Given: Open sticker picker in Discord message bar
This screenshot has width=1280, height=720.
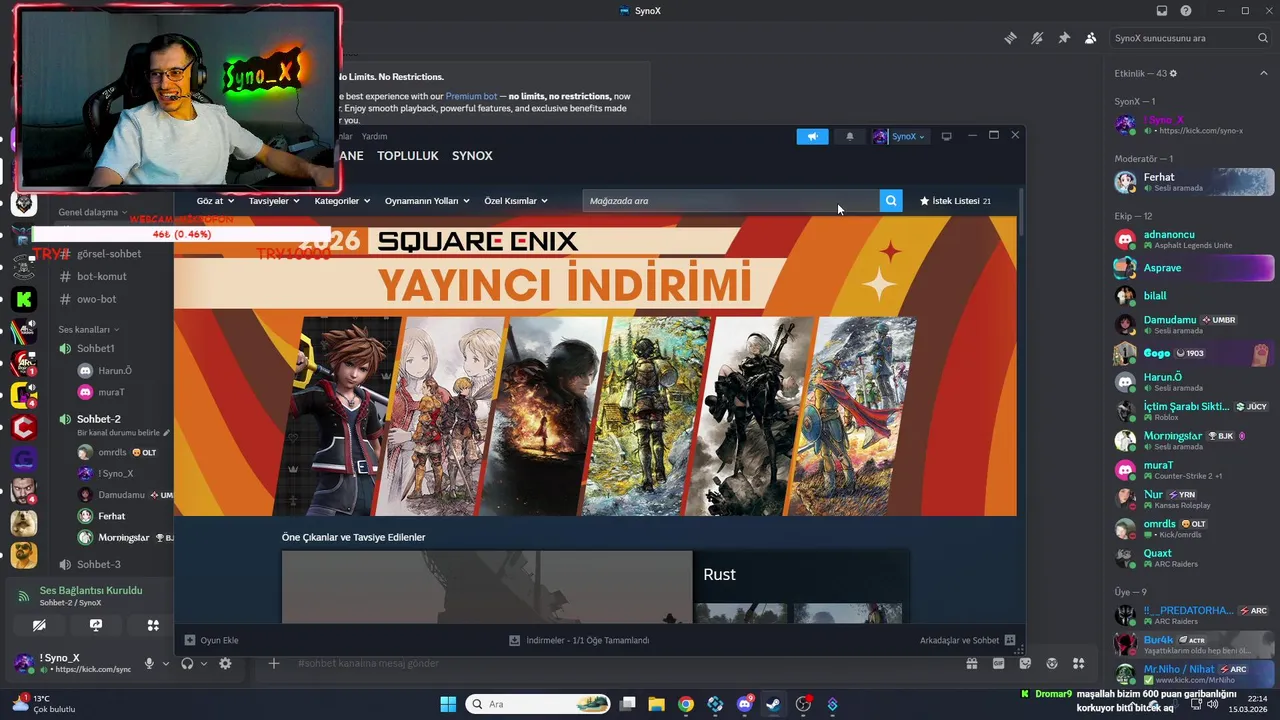Looking at the screenshot, I should coord(1025,663).
